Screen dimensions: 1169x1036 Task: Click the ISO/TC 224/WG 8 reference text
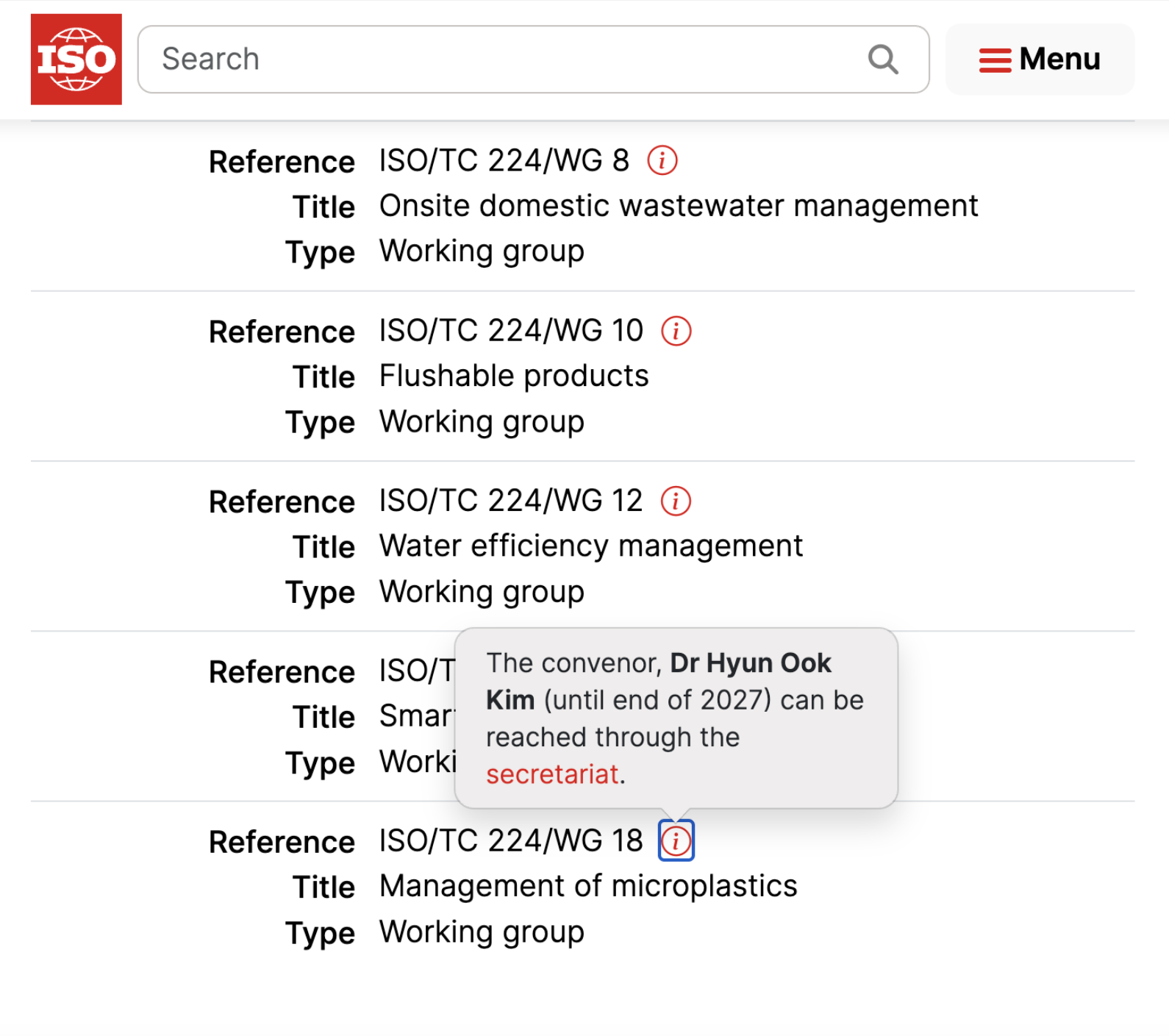504,160
